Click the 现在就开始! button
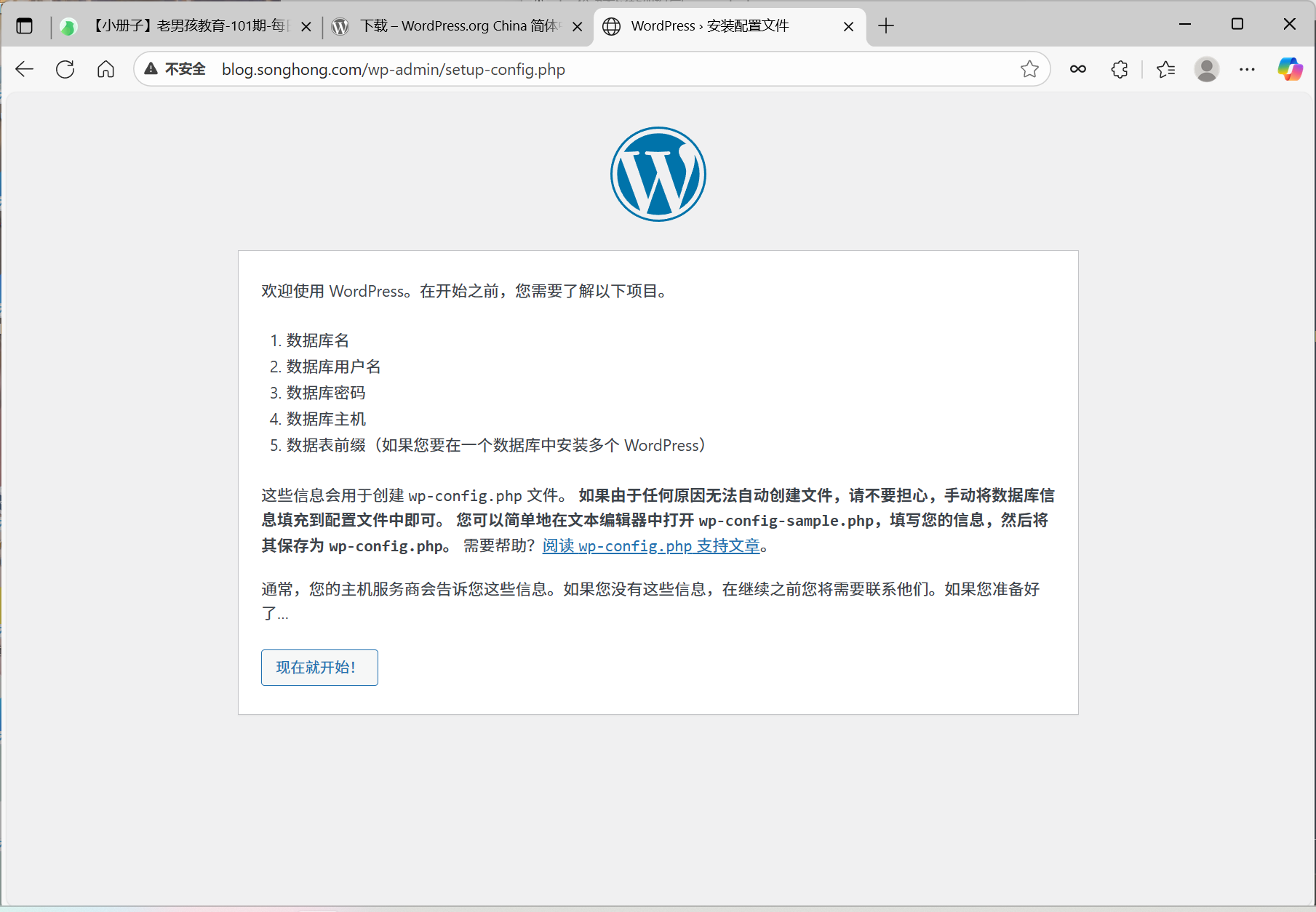Viewport: 1316px width, 912px height. coord(319,668)
